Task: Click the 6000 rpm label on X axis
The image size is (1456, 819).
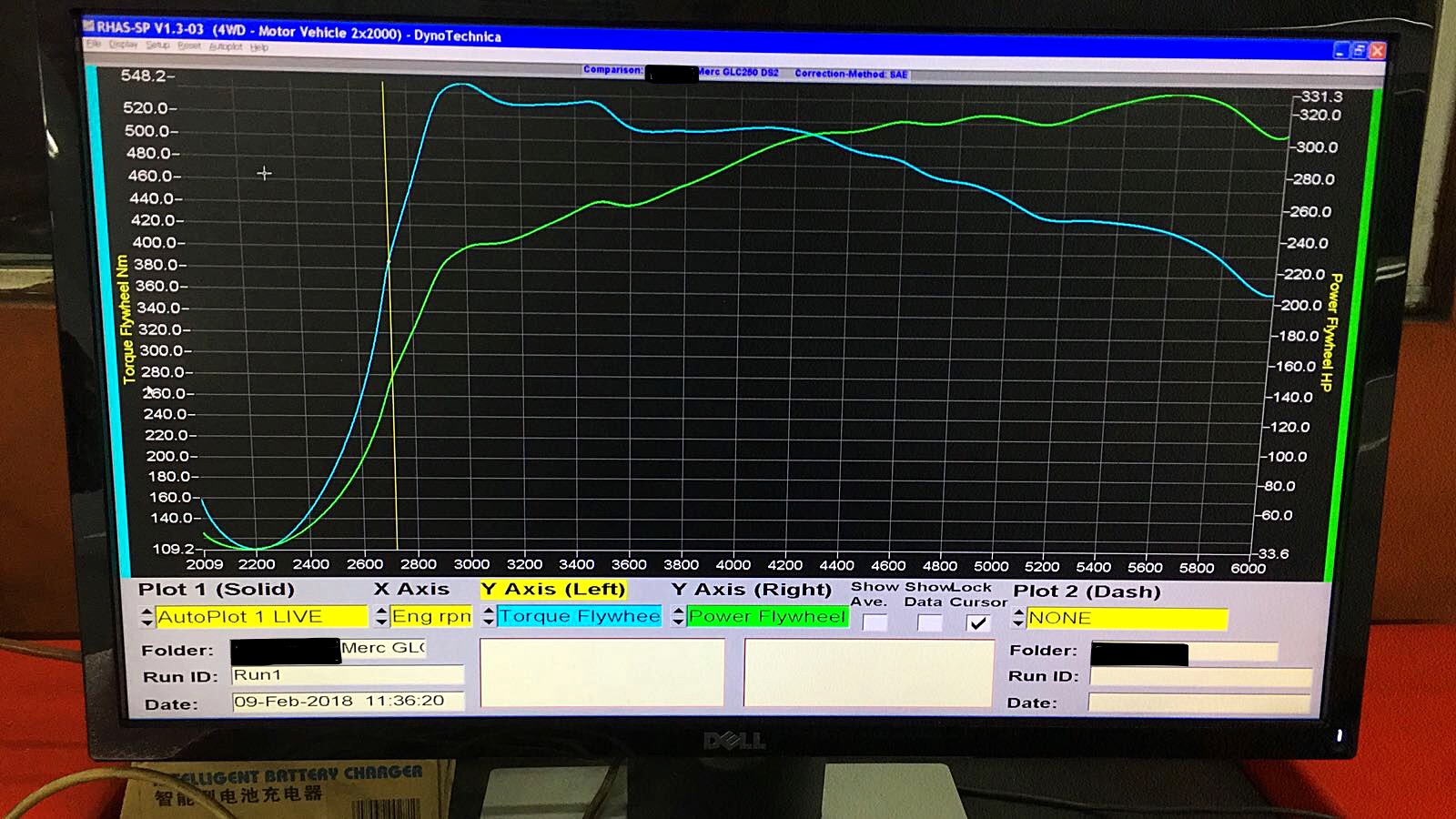Action: click(x=1248, y=568)
